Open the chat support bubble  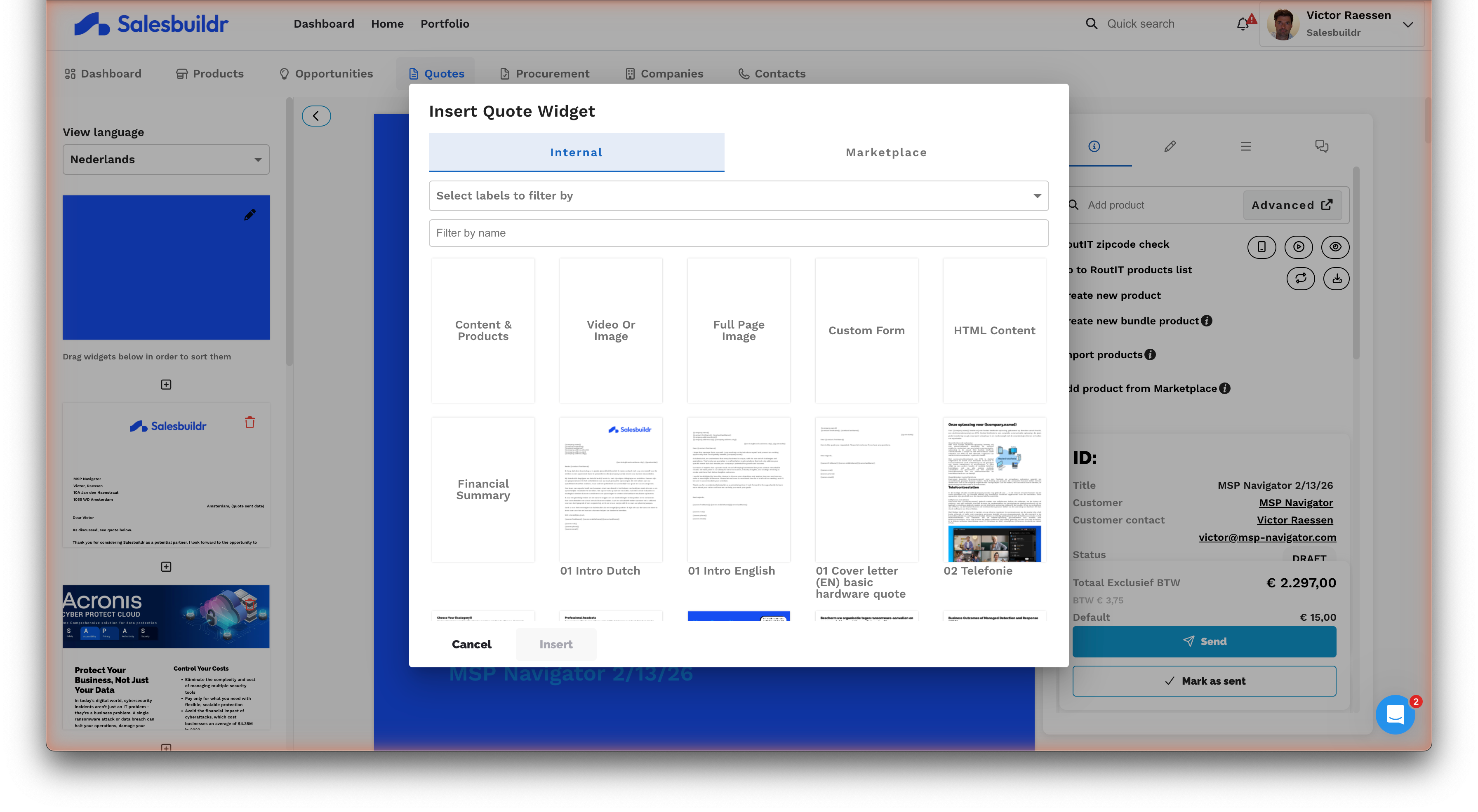(1395, 714)
